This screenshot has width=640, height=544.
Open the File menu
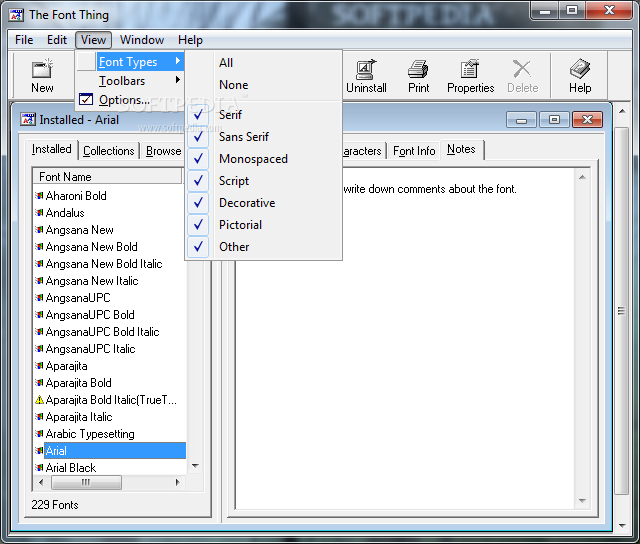24,40
